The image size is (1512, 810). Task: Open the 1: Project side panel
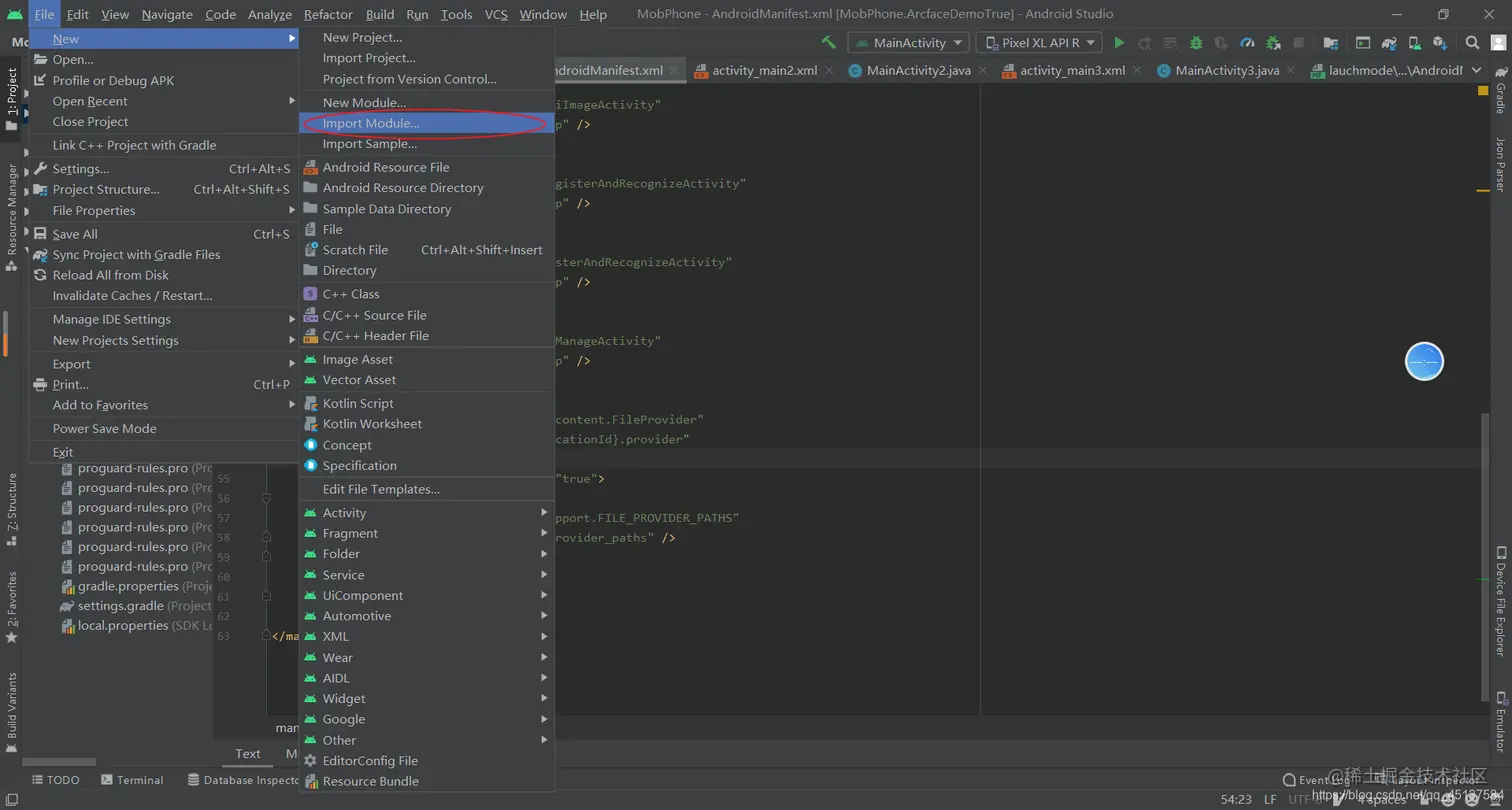[12, 100]
